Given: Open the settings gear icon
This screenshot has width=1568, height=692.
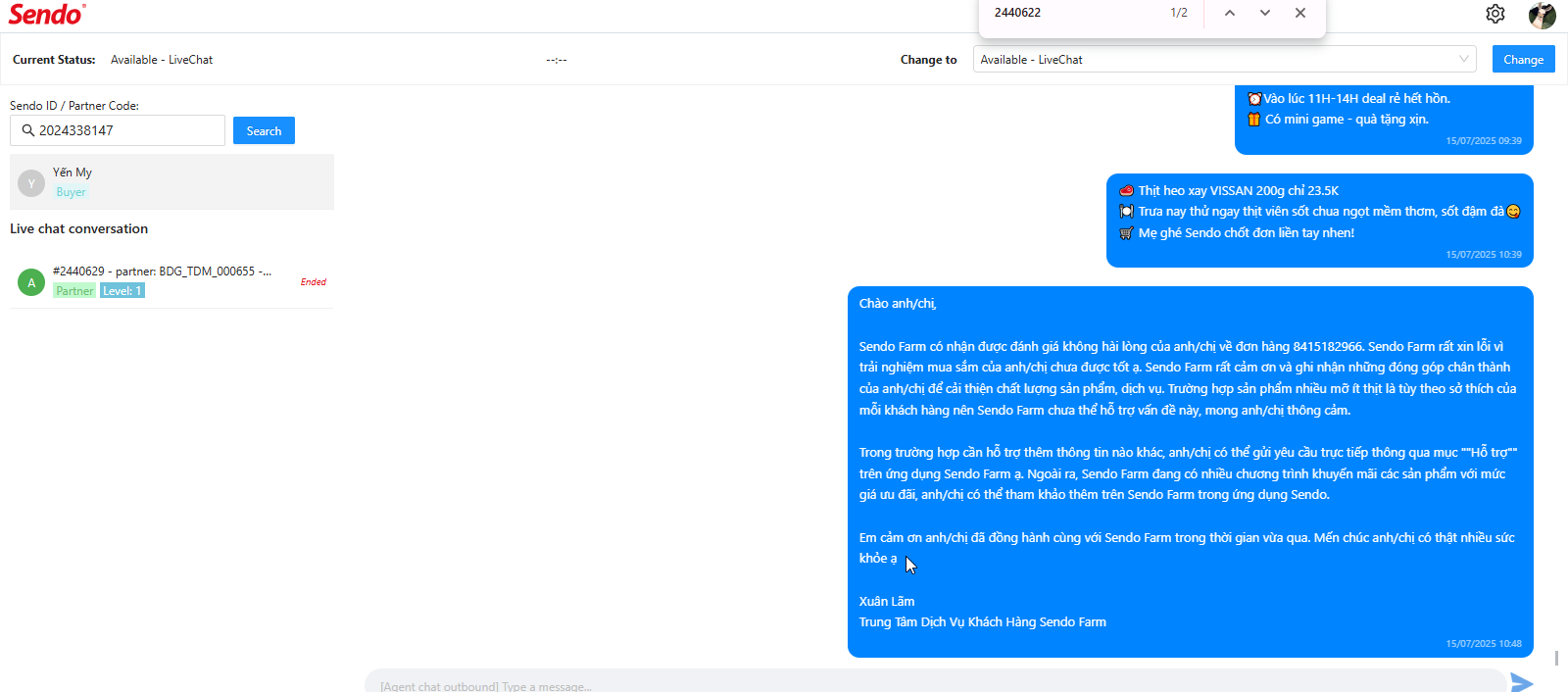Looking at the screenshot, I should 1495,14.
